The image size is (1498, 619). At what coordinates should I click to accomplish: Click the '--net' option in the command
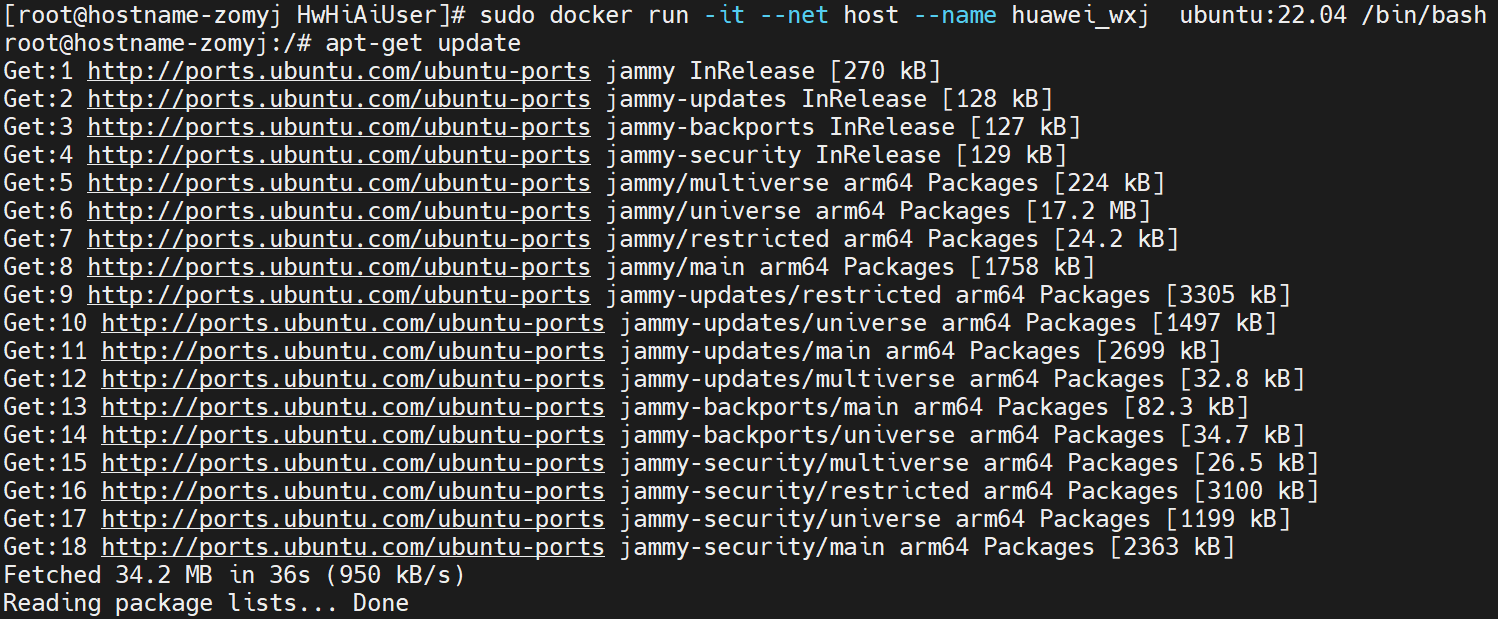[x=794, y=15]
